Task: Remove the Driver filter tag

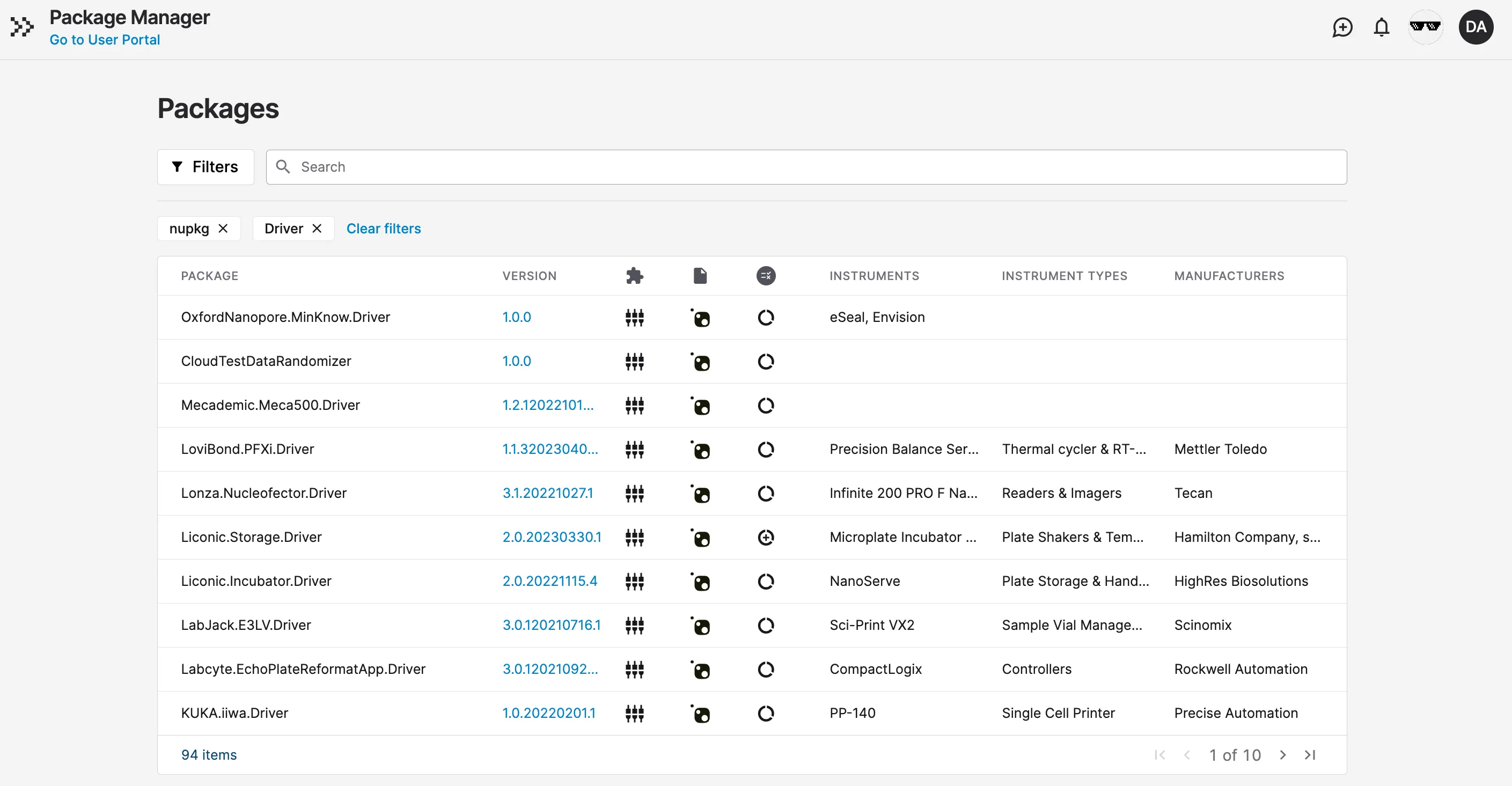Action: click(x=318, y=228)
